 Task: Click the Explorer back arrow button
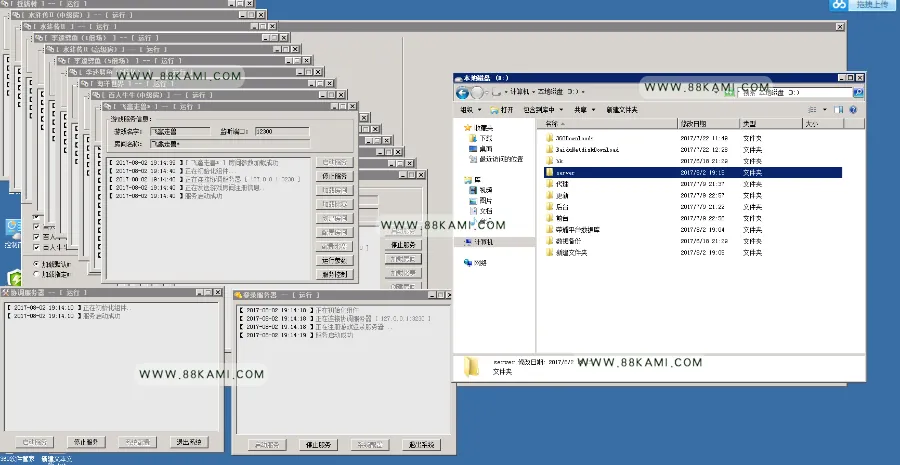tap(462, 92)
